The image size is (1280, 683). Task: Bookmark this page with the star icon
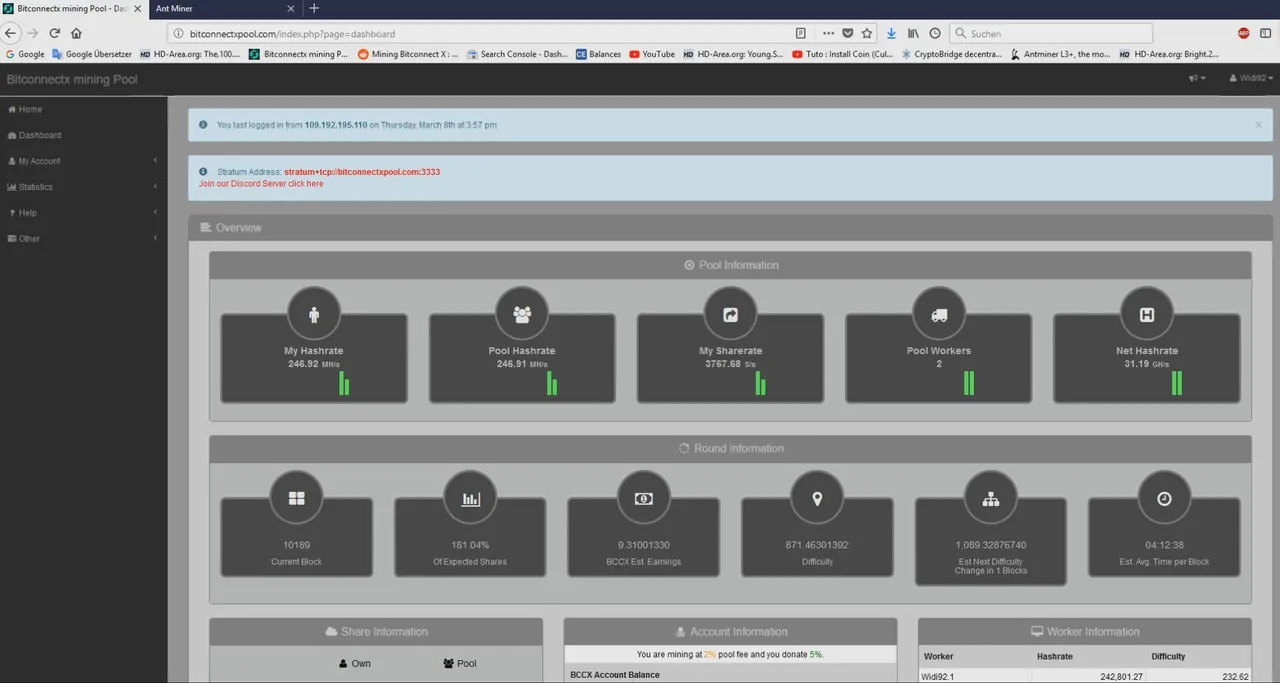tap(867, 33)
